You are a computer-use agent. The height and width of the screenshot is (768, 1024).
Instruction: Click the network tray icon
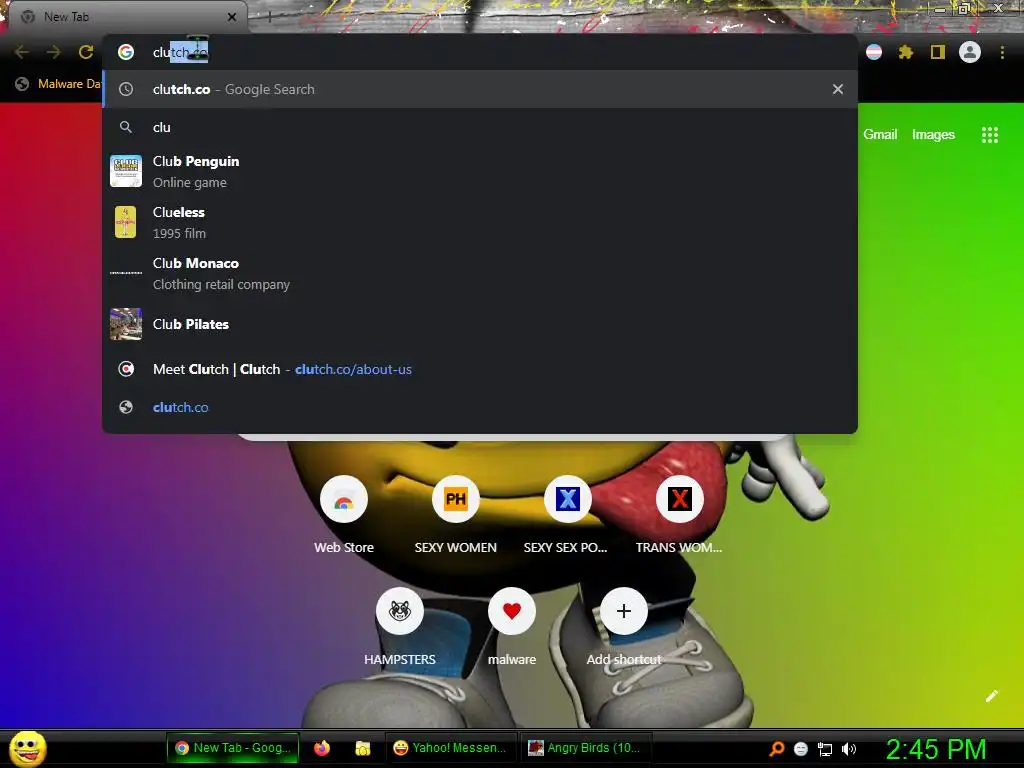pos(825,749)
